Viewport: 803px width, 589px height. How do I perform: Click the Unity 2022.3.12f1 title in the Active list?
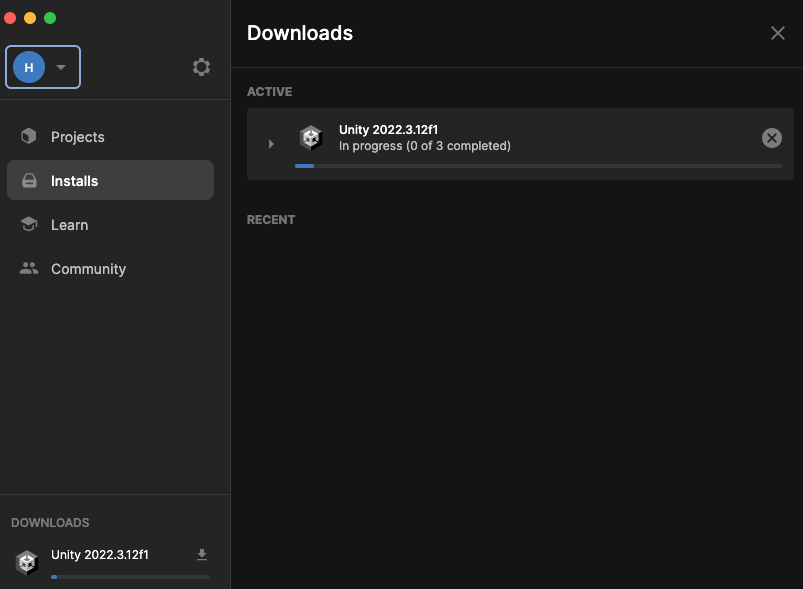tap(388, 130)
